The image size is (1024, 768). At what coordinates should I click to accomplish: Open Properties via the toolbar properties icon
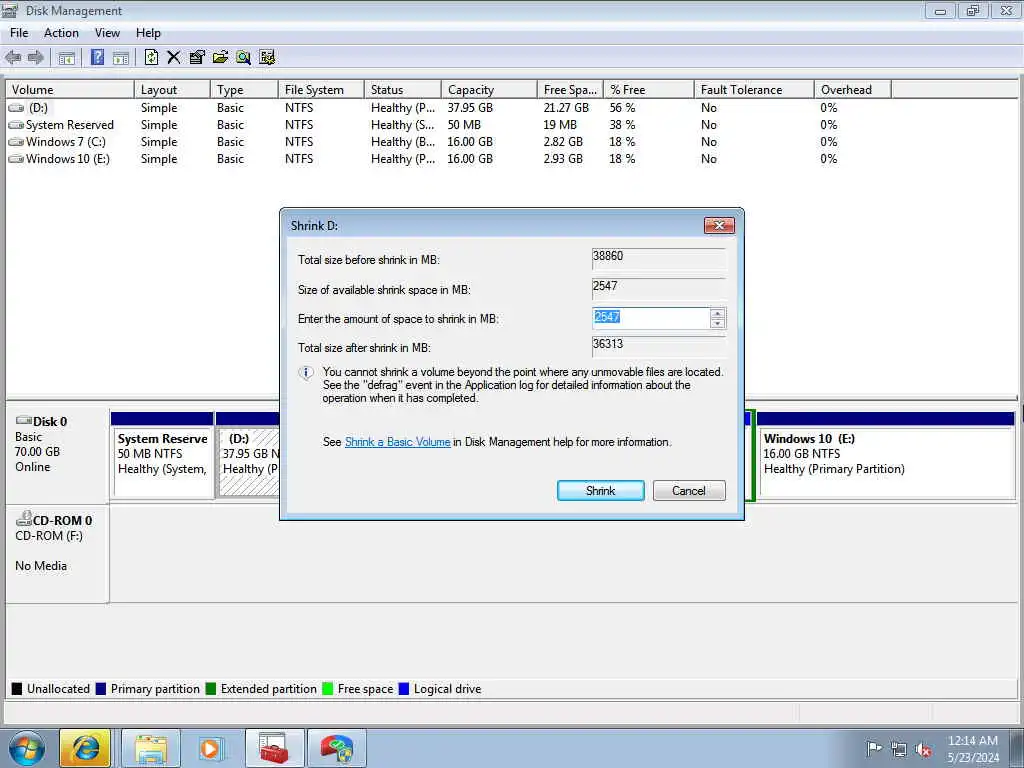tap(197, 57)
